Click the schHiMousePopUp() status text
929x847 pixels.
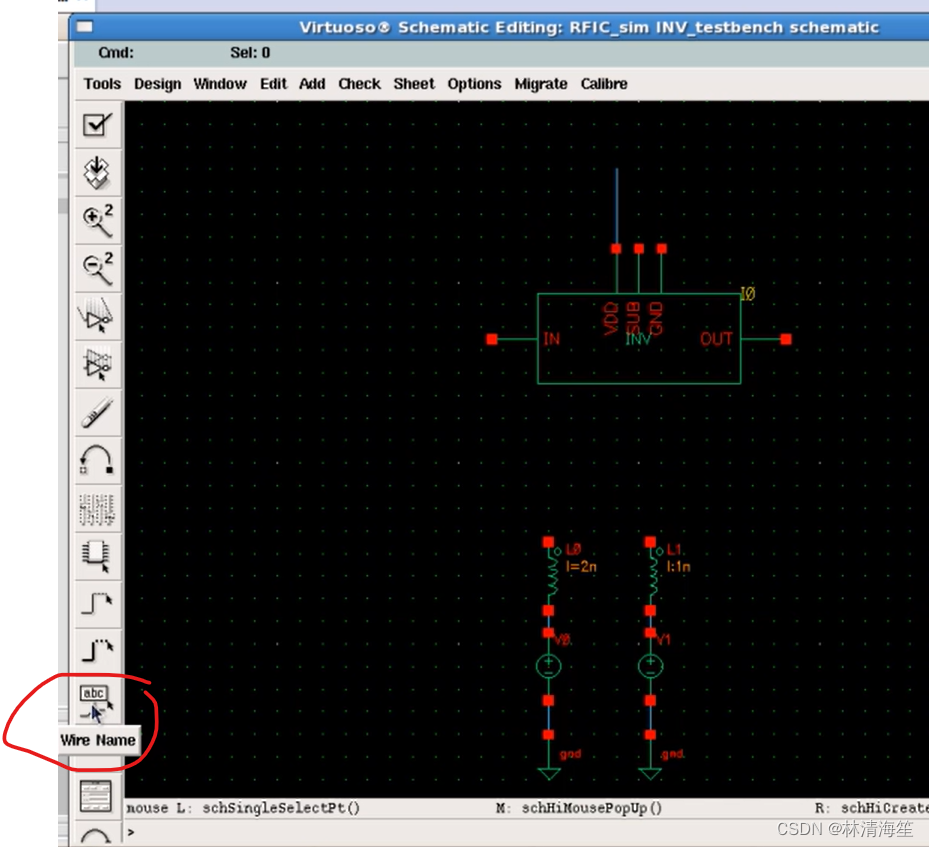[x=592, y=808]
